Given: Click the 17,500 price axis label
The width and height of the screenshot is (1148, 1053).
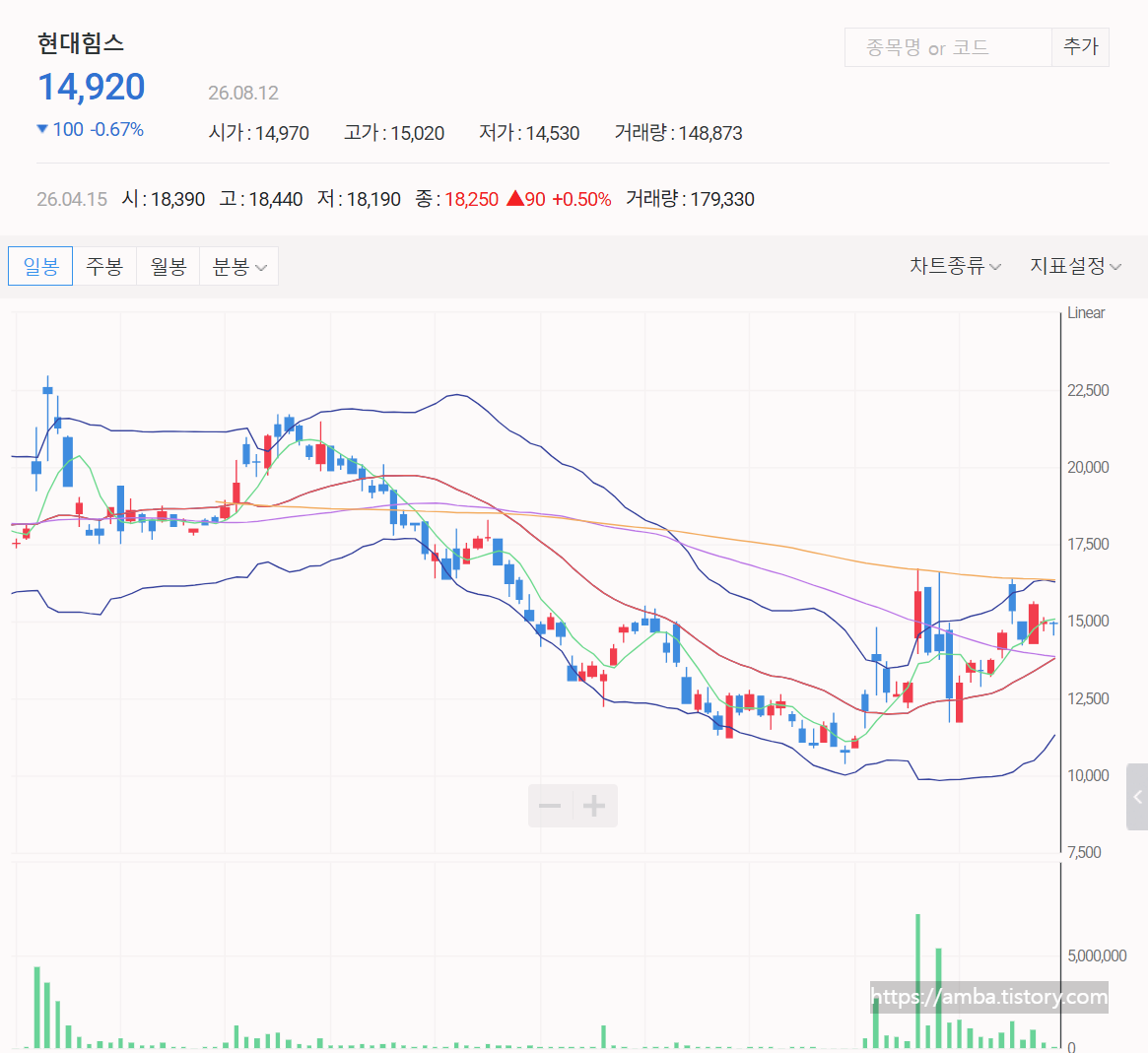Looking at the screenshot, I should click(x=1088, y=544).
